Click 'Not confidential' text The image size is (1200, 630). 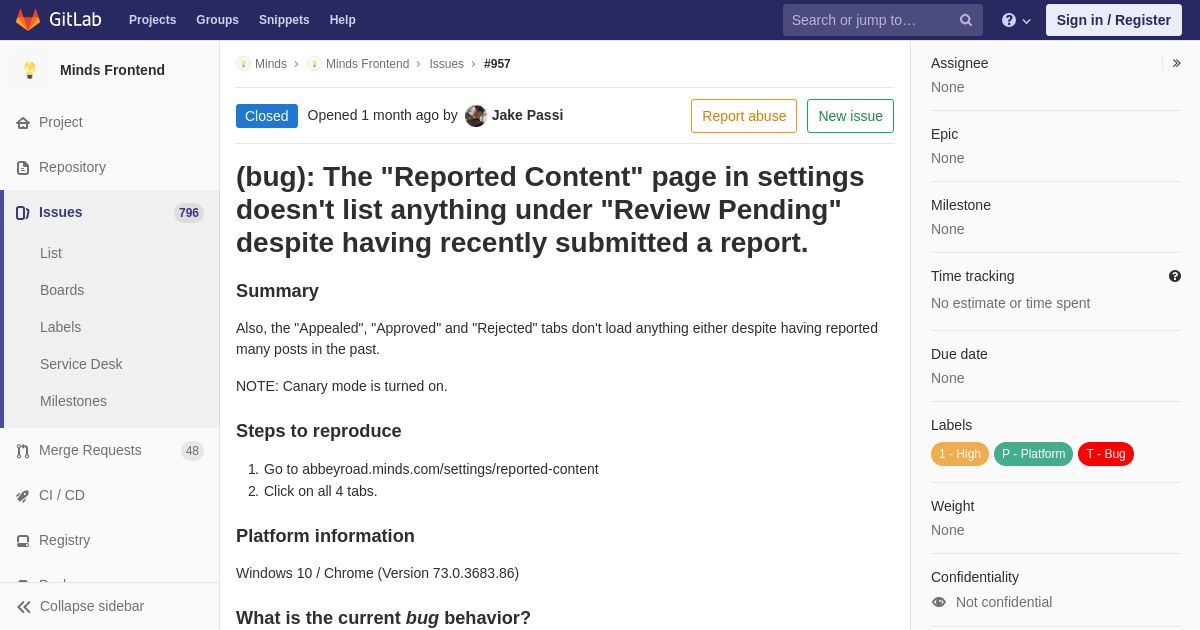(1004, 602)
